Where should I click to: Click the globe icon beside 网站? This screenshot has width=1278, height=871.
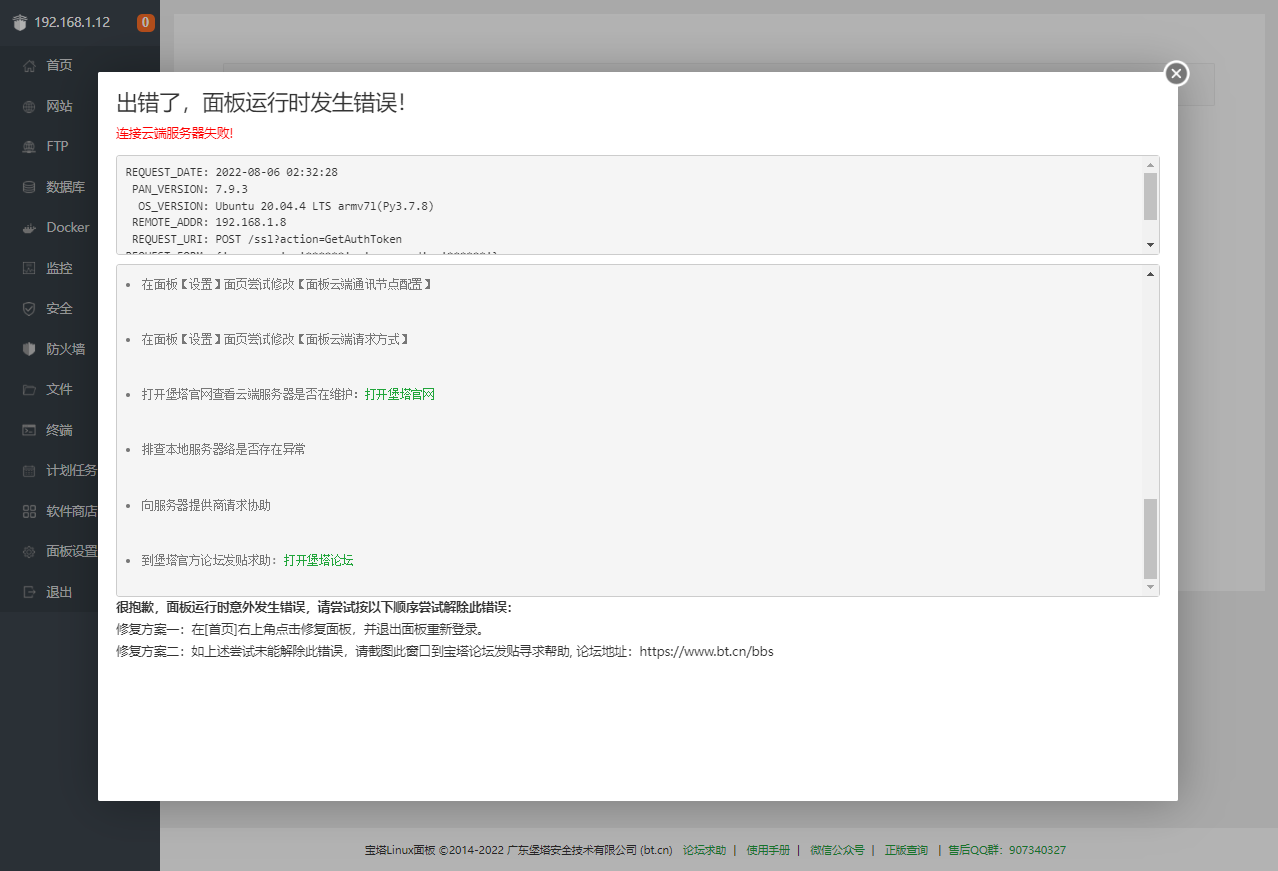coord(29,106)
